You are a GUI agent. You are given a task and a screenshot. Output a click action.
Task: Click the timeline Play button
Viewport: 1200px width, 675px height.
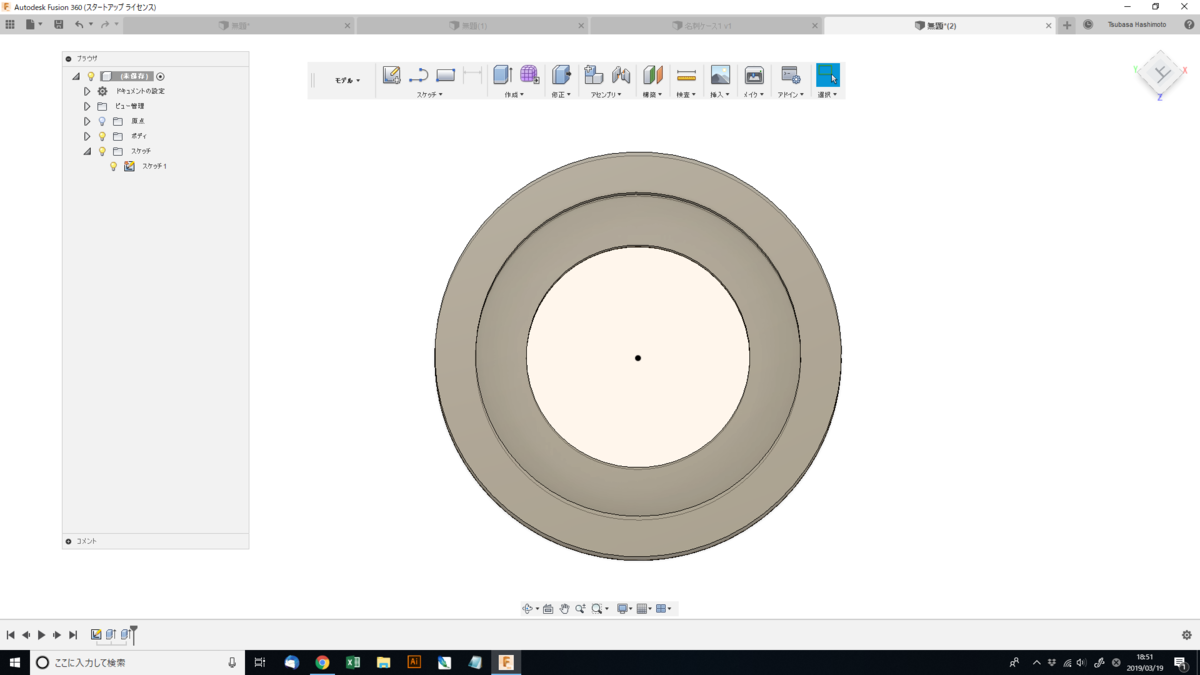[x=41, y=635]
